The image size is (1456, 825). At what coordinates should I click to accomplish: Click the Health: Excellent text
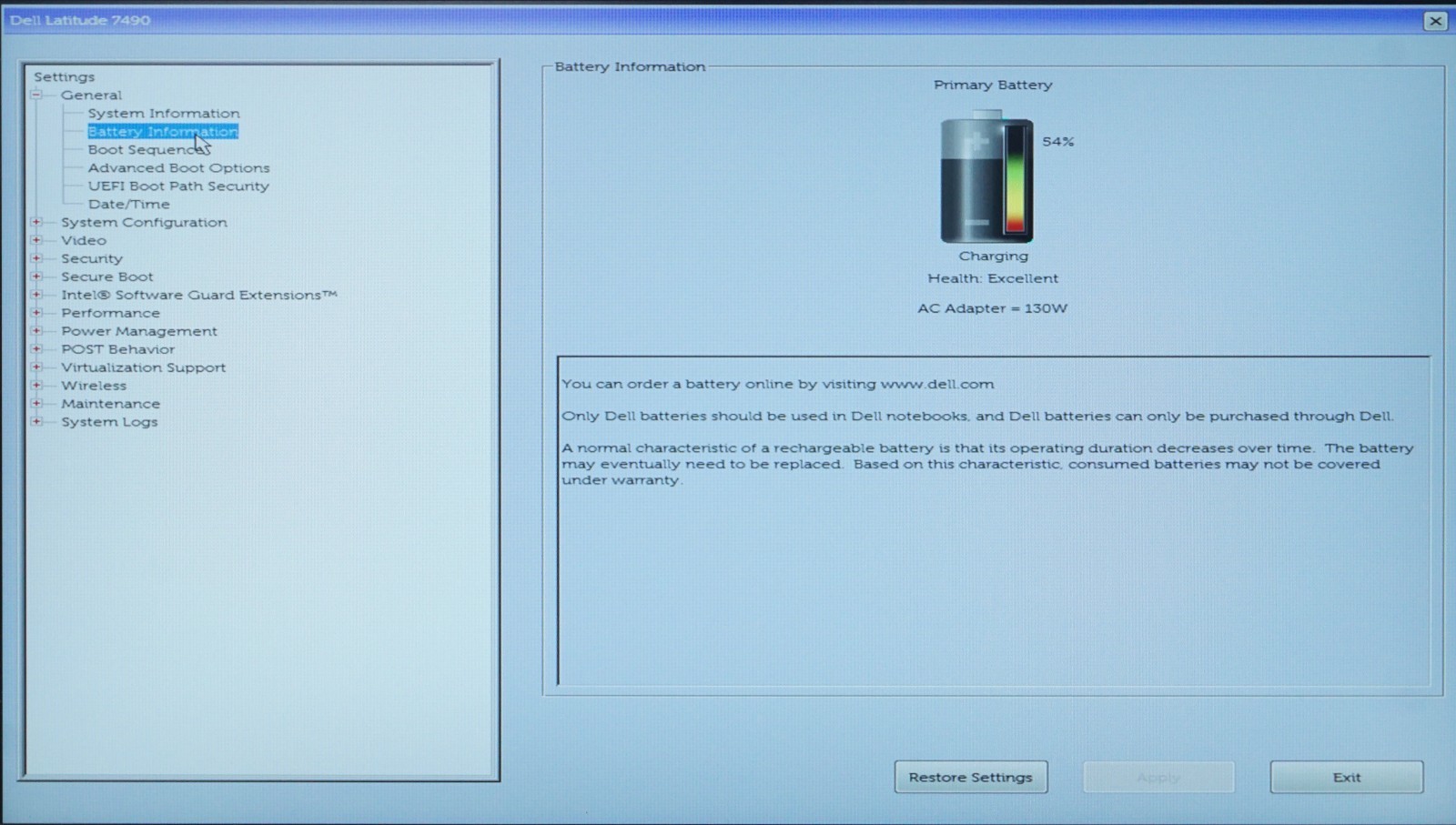(993, 279)
